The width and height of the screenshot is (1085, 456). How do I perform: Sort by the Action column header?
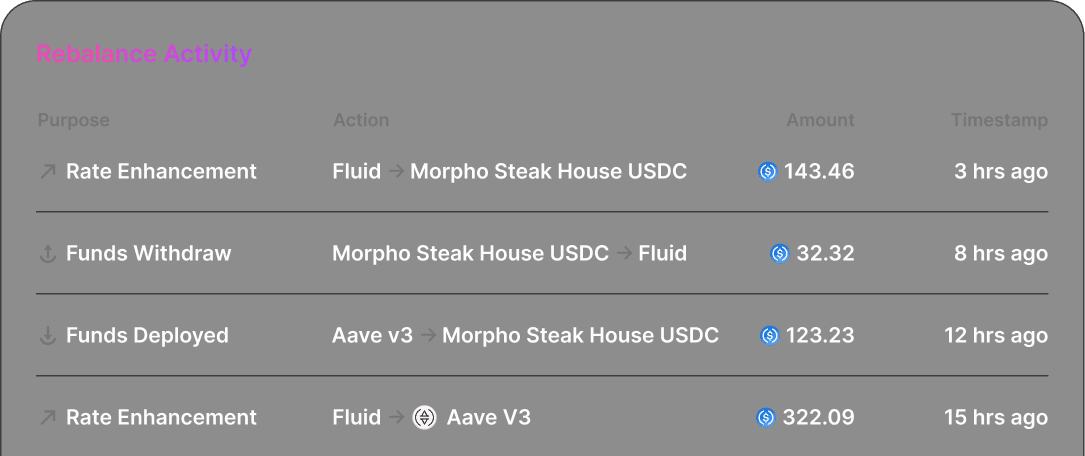361,120
